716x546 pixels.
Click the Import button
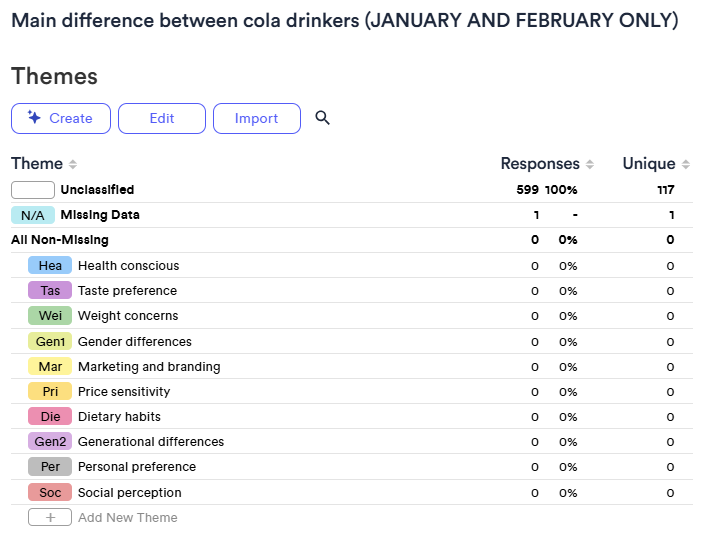click(x=256, y=118)
